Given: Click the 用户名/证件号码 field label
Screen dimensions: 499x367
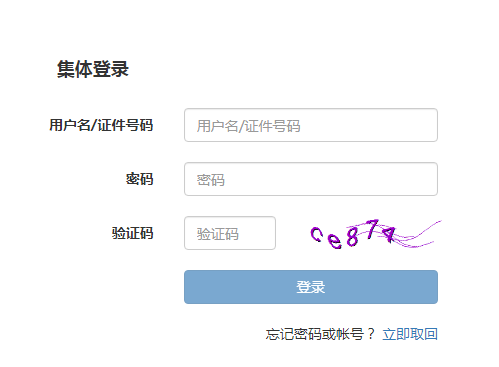Looking at the screenshot, I should (101, 125).
